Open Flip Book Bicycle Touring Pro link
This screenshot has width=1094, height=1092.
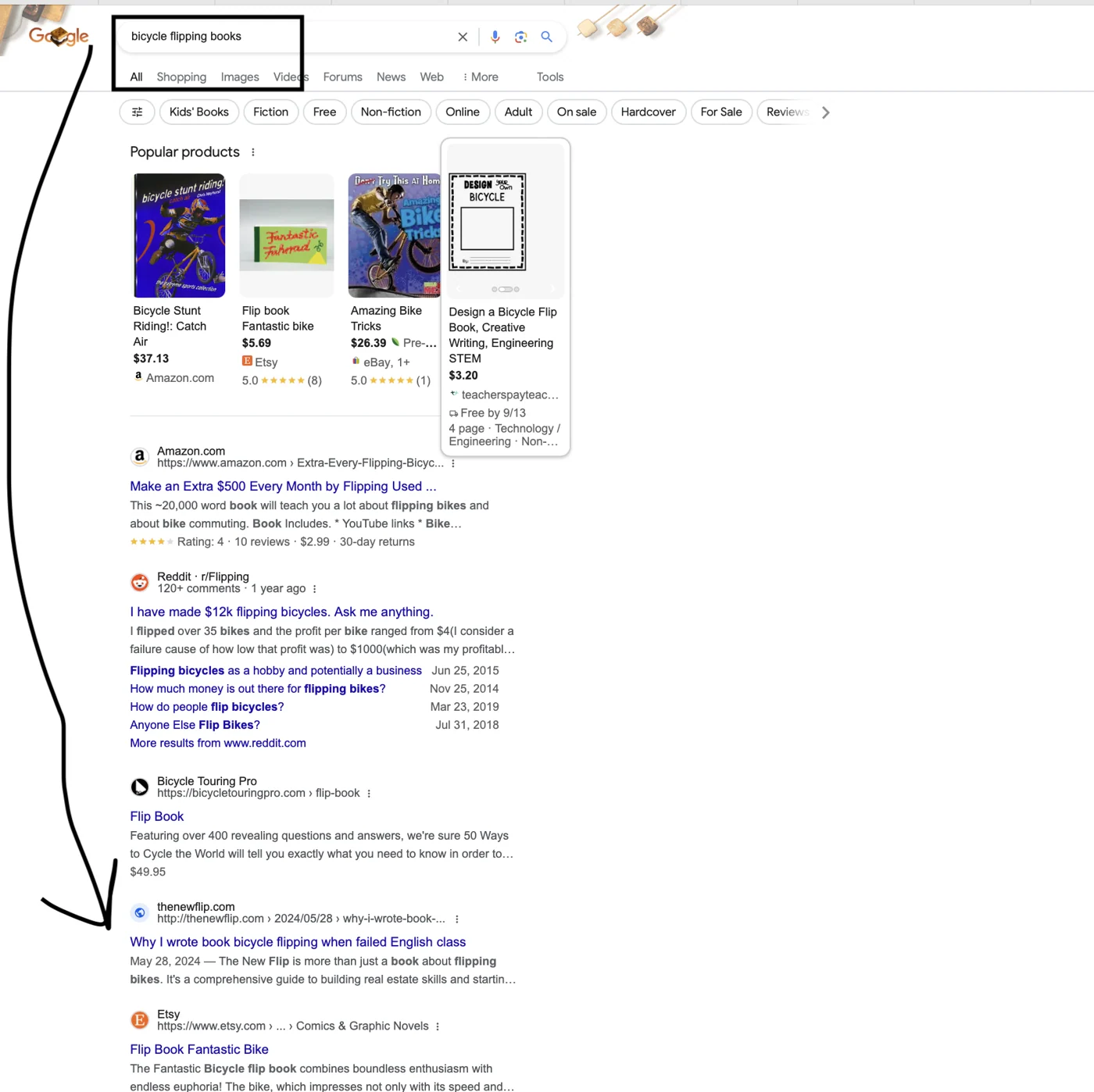click(157, 816)
